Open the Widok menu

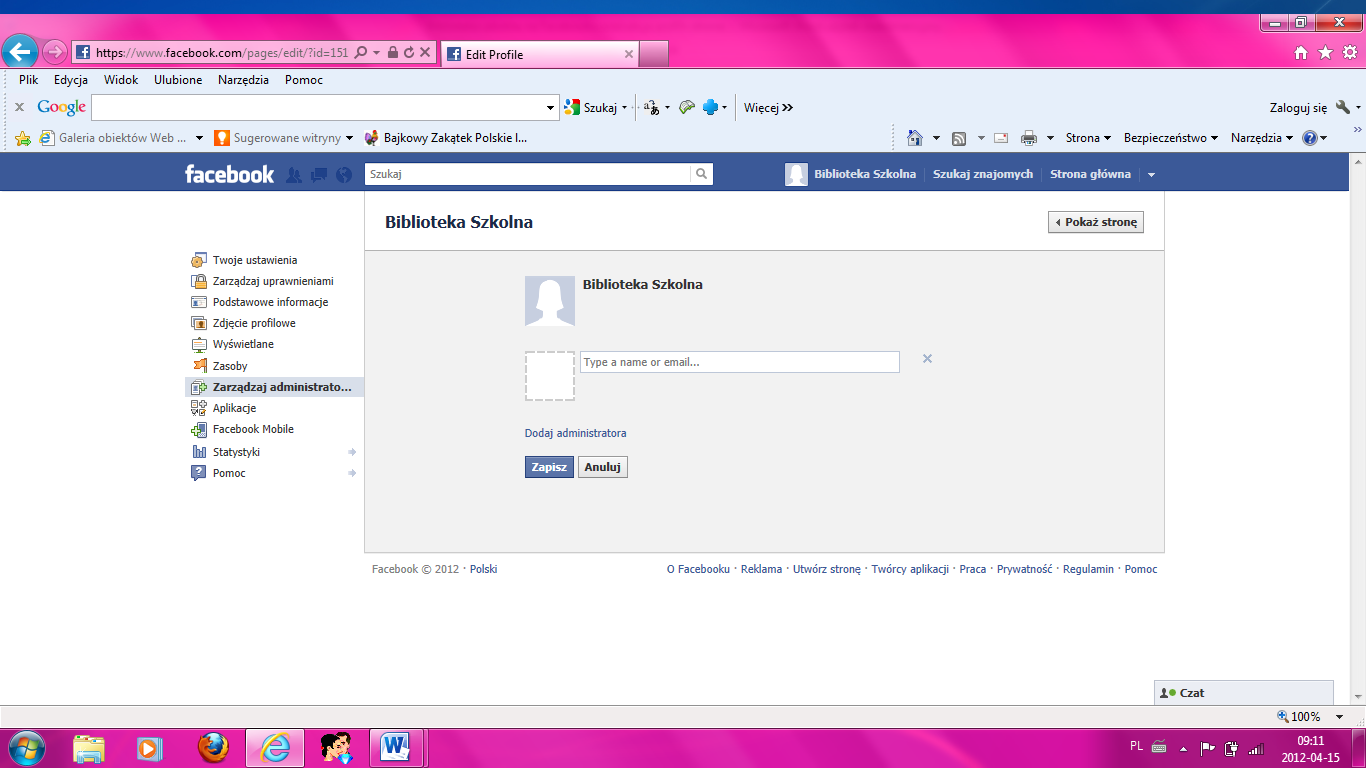tap(121, 80)
